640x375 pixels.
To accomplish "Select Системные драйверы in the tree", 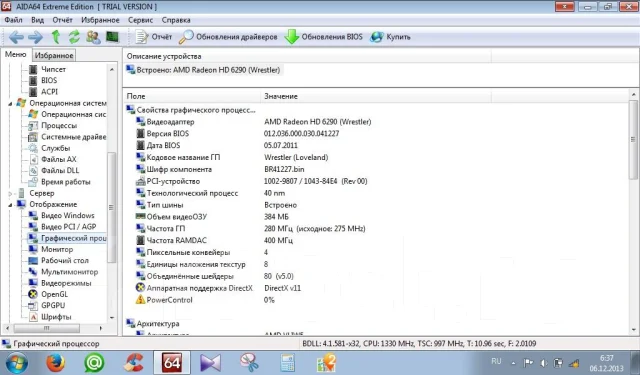I will coord(67,137).
